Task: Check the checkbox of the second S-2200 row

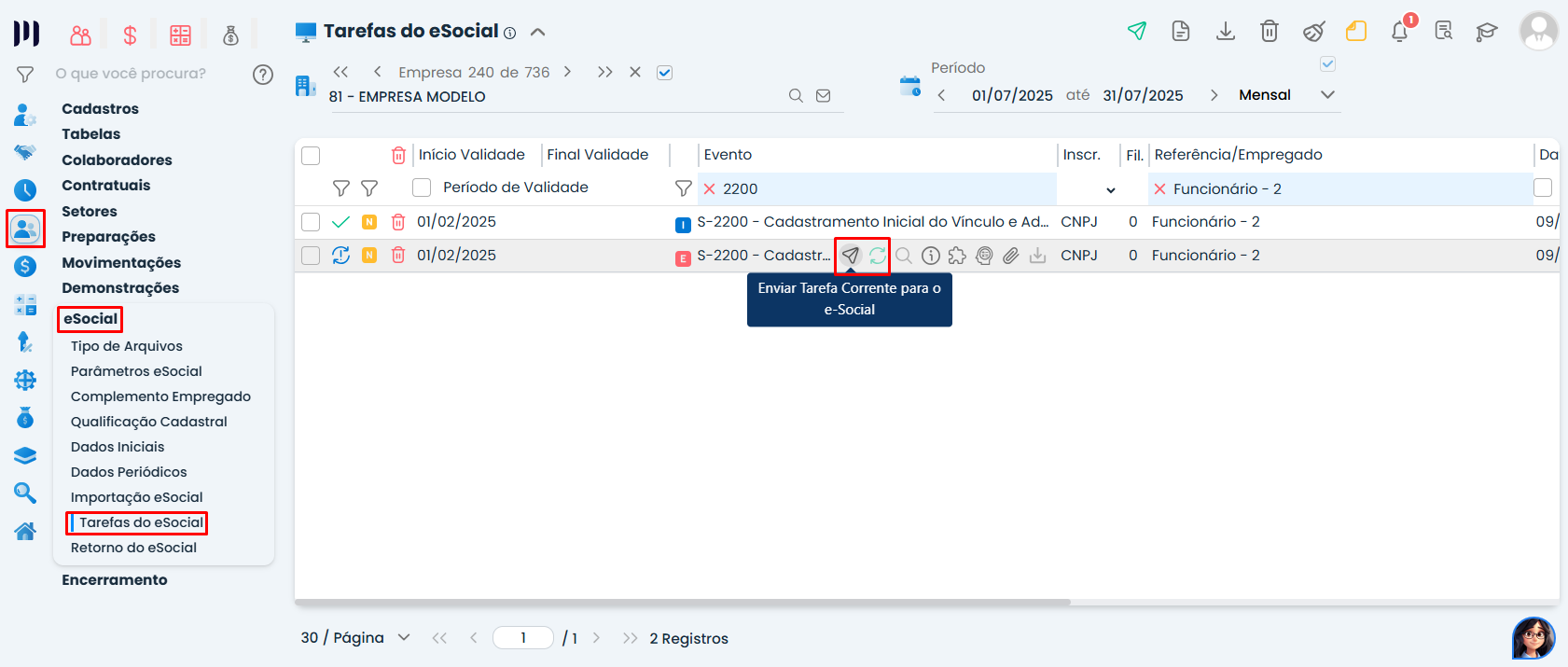Action: (x=311, y=256)
